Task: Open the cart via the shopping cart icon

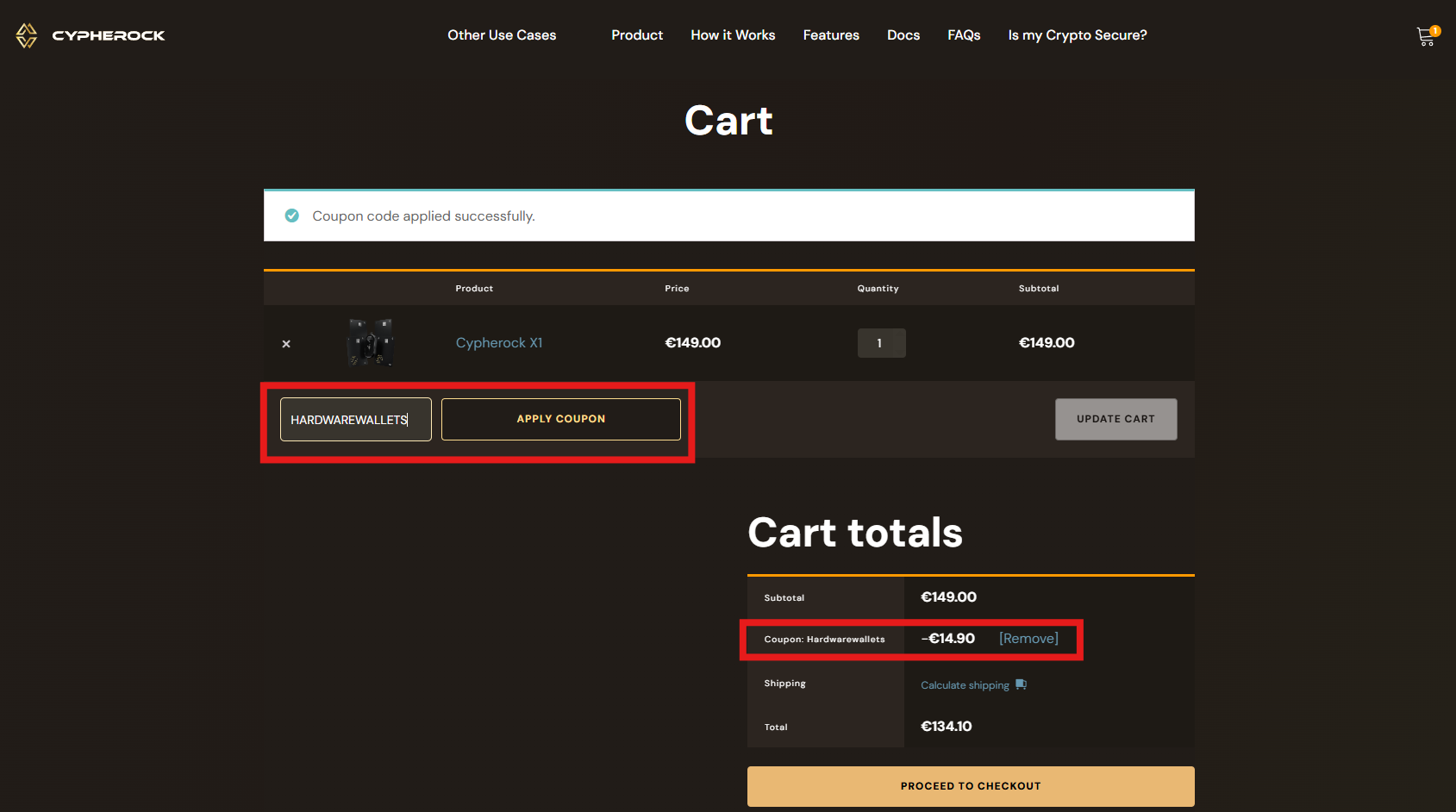Action: [1424, 36]
